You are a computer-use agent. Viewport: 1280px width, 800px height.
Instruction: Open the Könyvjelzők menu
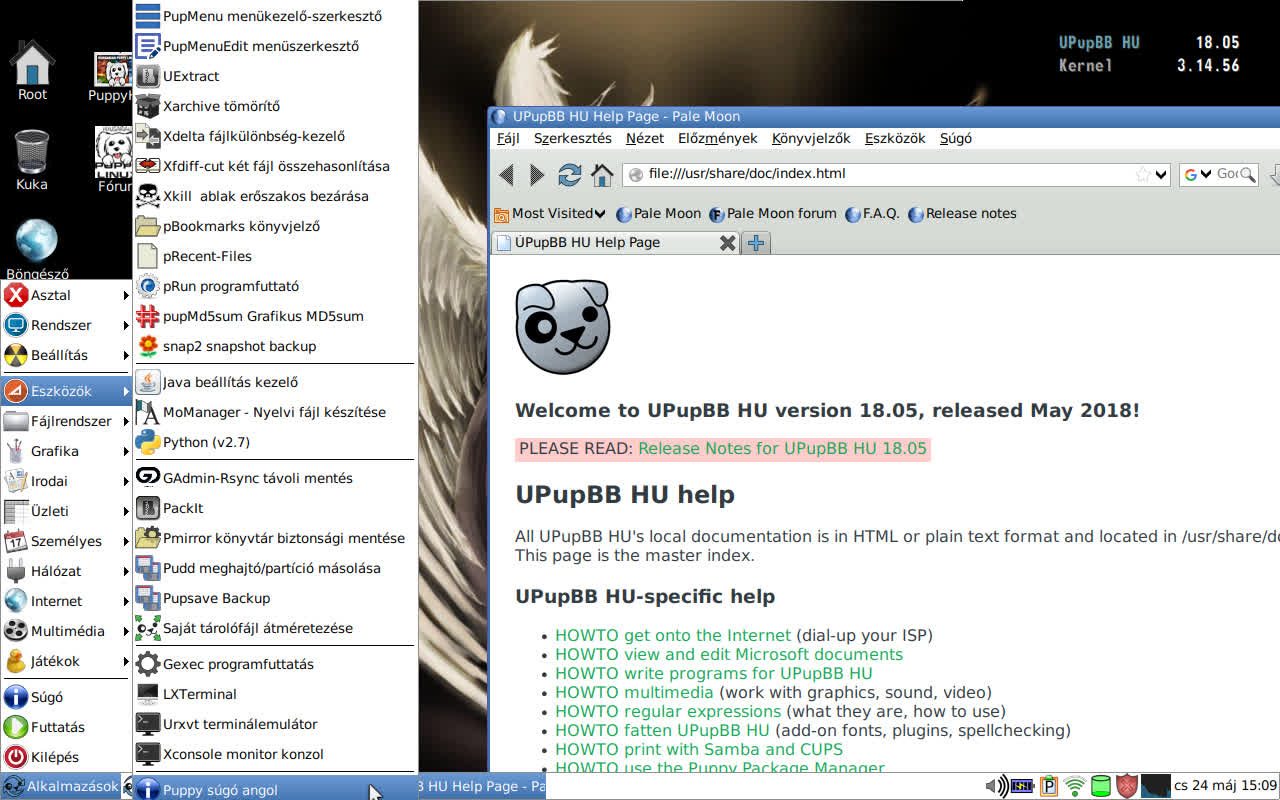(x=811, y=138)
